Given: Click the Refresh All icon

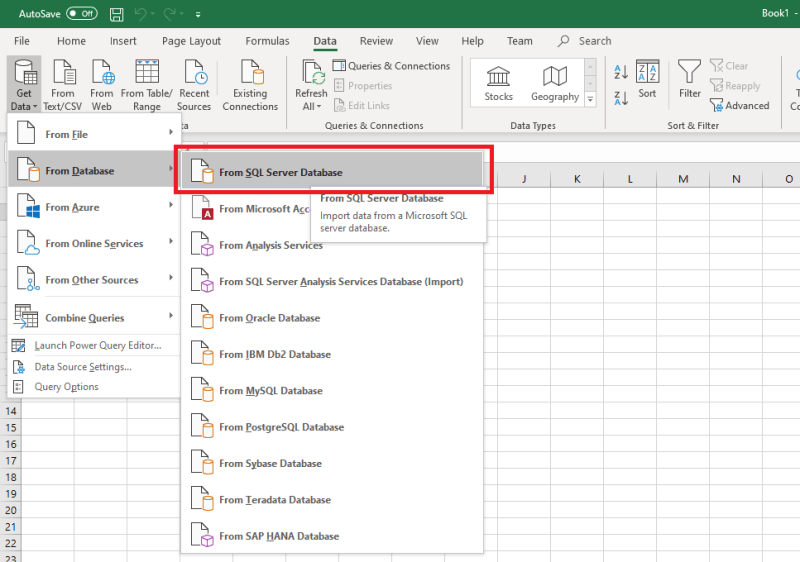Looking at the screenshot, I should [x=312, y=72].
